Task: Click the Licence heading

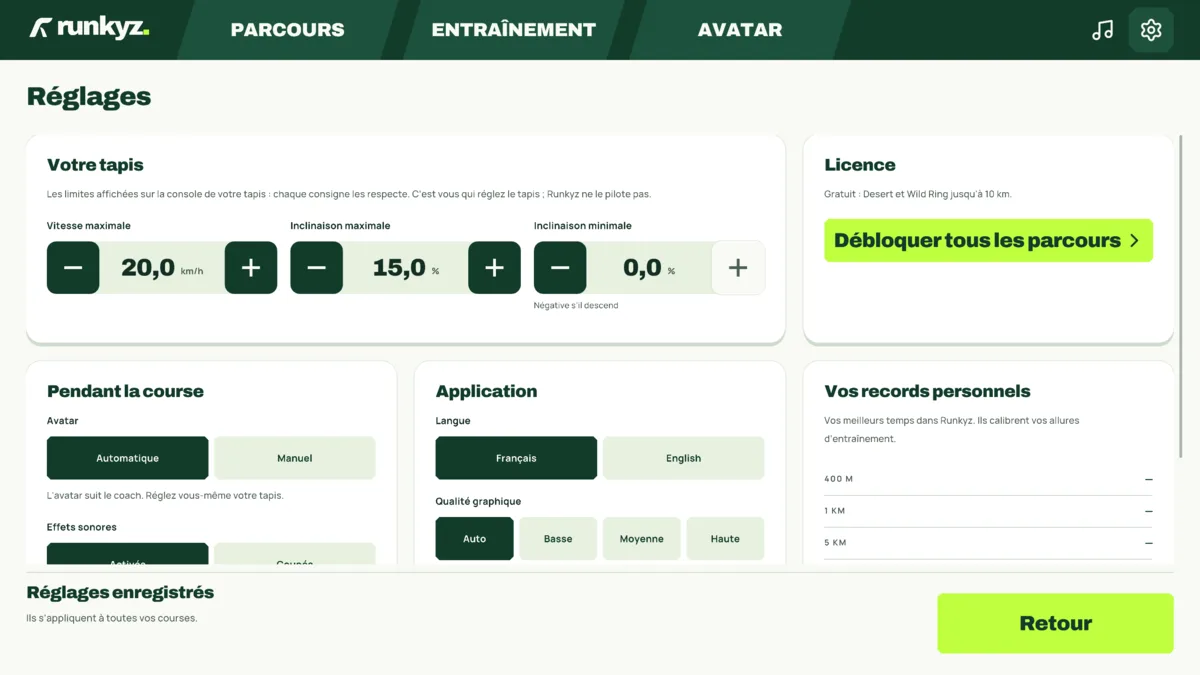Action: pyautogui.click(x=860, y=165)
